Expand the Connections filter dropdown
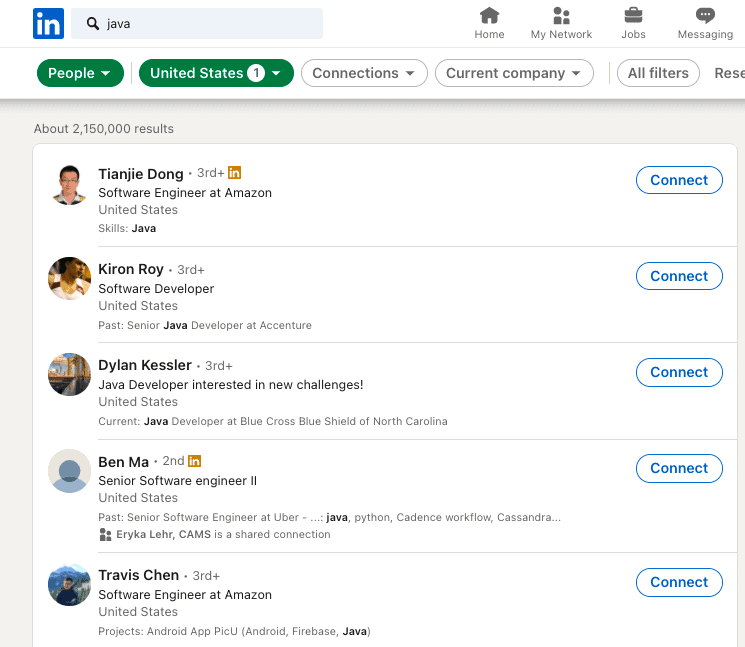Viewport: 745px width, 647px height. coord(364,73)
